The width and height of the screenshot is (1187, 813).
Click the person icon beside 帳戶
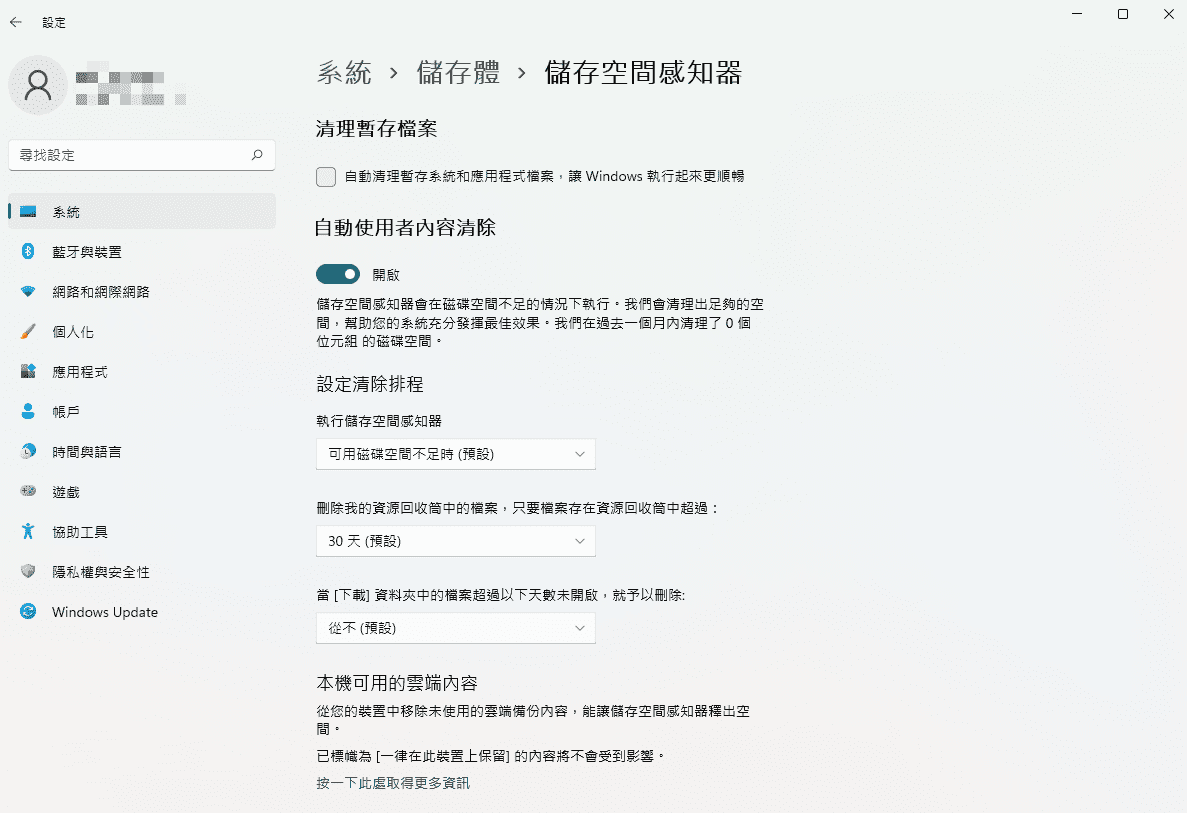(28, 412)
